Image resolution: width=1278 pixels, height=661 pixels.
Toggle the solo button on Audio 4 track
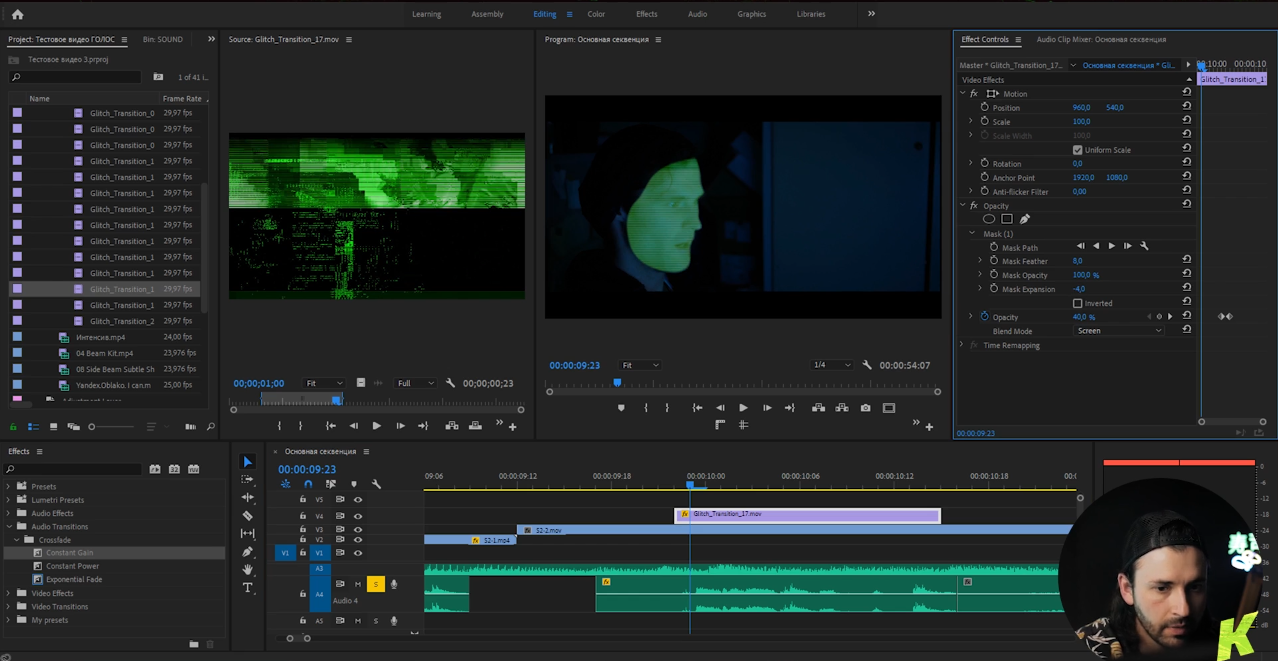[x=376, y=584]
